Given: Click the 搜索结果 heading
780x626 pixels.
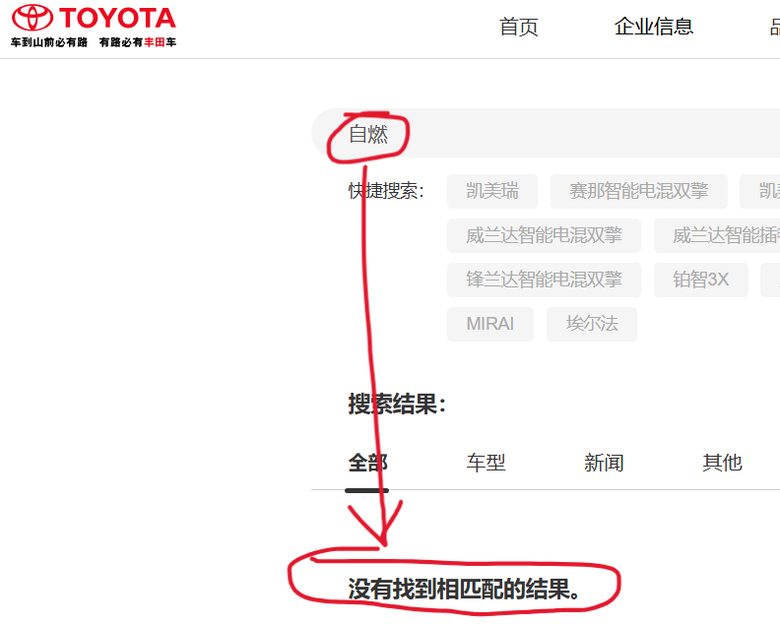Looking at the screenshot, I should (396, 404).
